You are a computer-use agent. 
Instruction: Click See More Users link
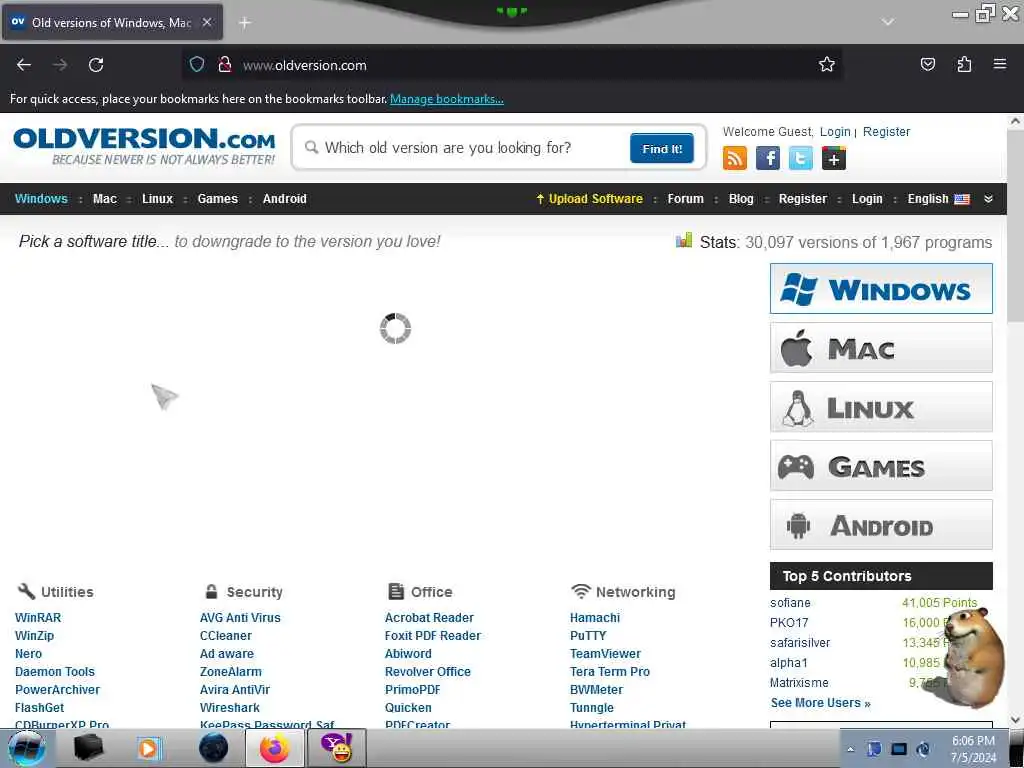click(820, 703)
